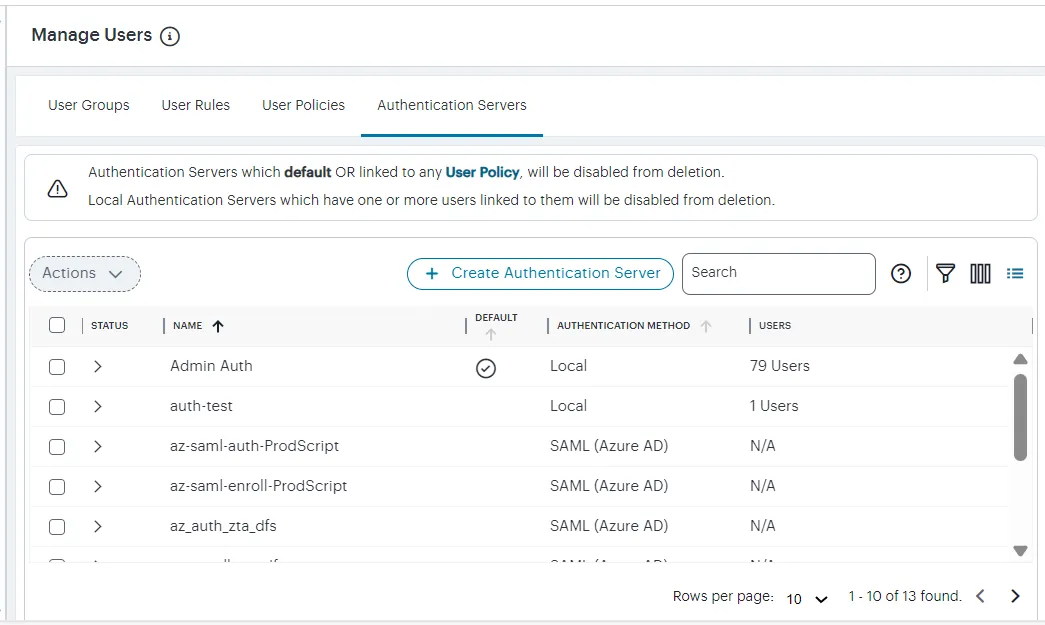Image resolution: width=1045 pixels, height=625 pixels.
Task: Open the auth-test server name
Action: point(201,406)
